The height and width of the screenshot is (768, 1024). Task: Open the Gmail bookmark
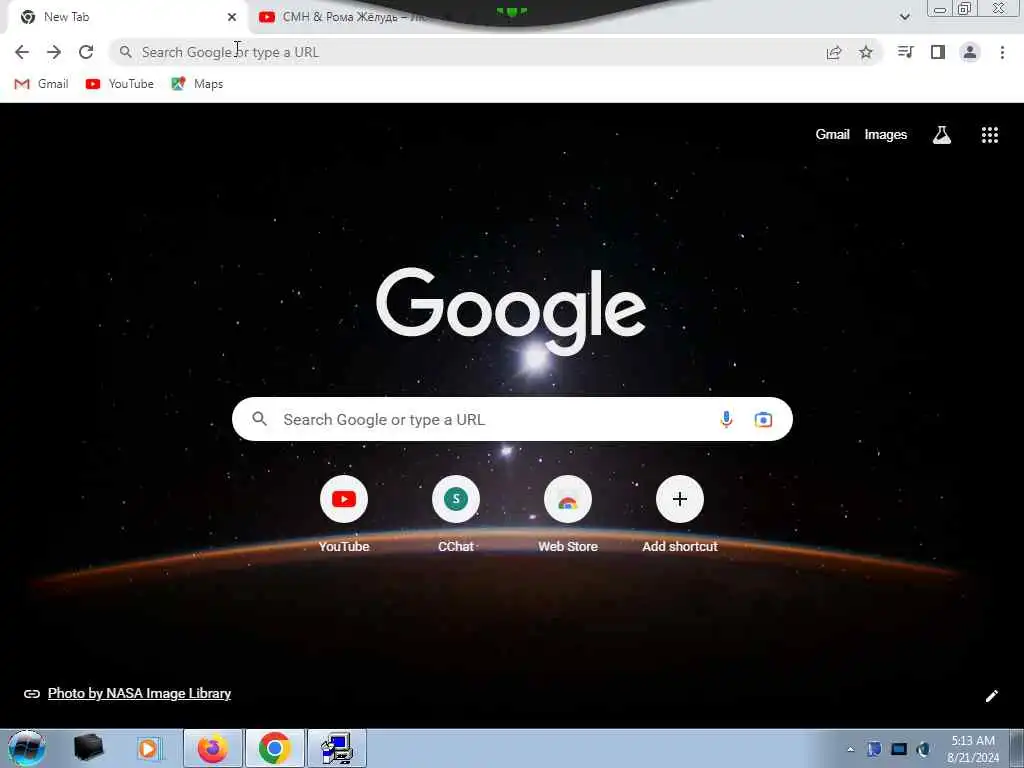tap(41, 84)
